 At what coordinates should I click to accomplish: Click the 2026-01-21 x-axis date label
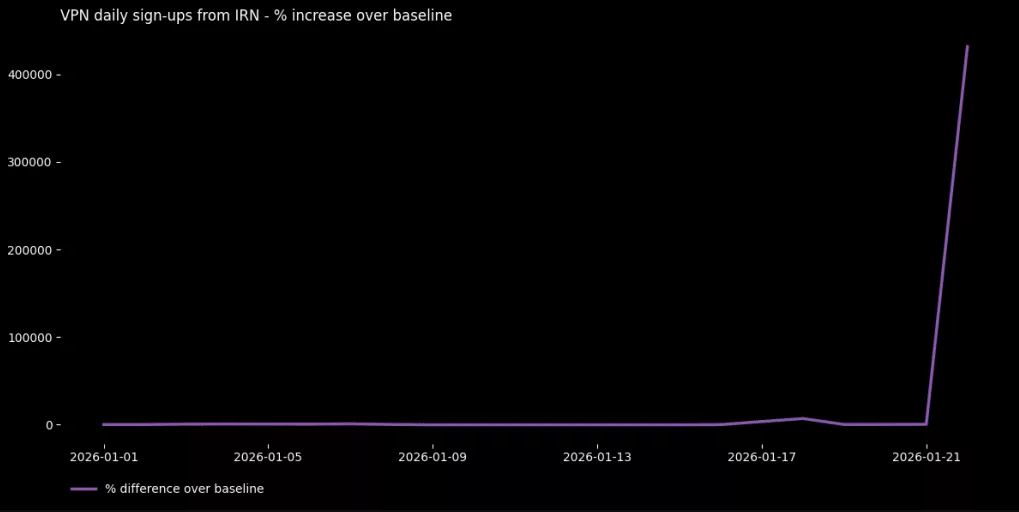click(926, 457)
